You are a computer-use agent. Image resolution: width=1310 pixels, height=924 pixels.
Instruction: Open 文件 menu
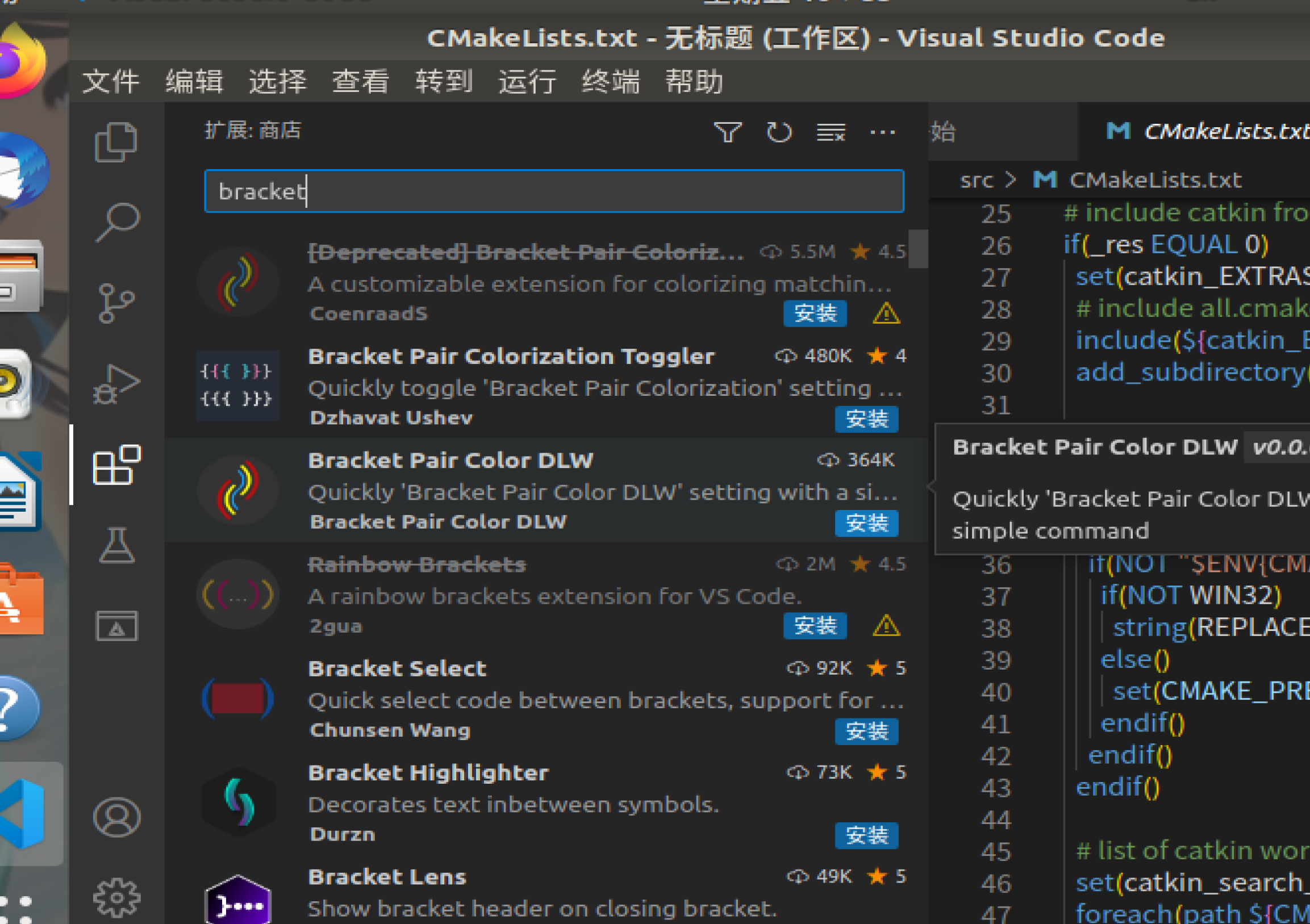coord(111,81)
